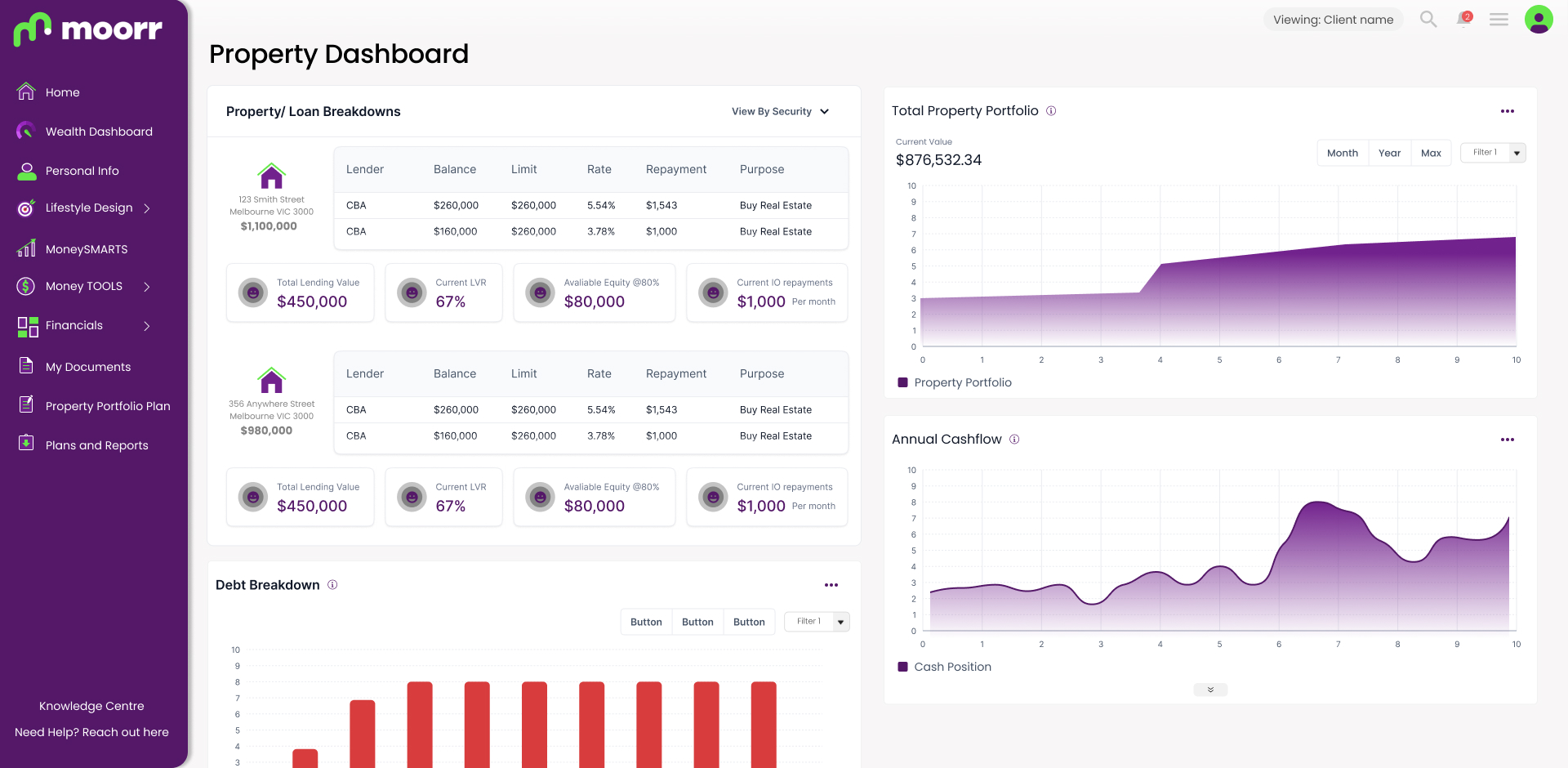Click the 123 Smith Street address
The width and height of the screenshot is (1568, 768).
point(271,205)
